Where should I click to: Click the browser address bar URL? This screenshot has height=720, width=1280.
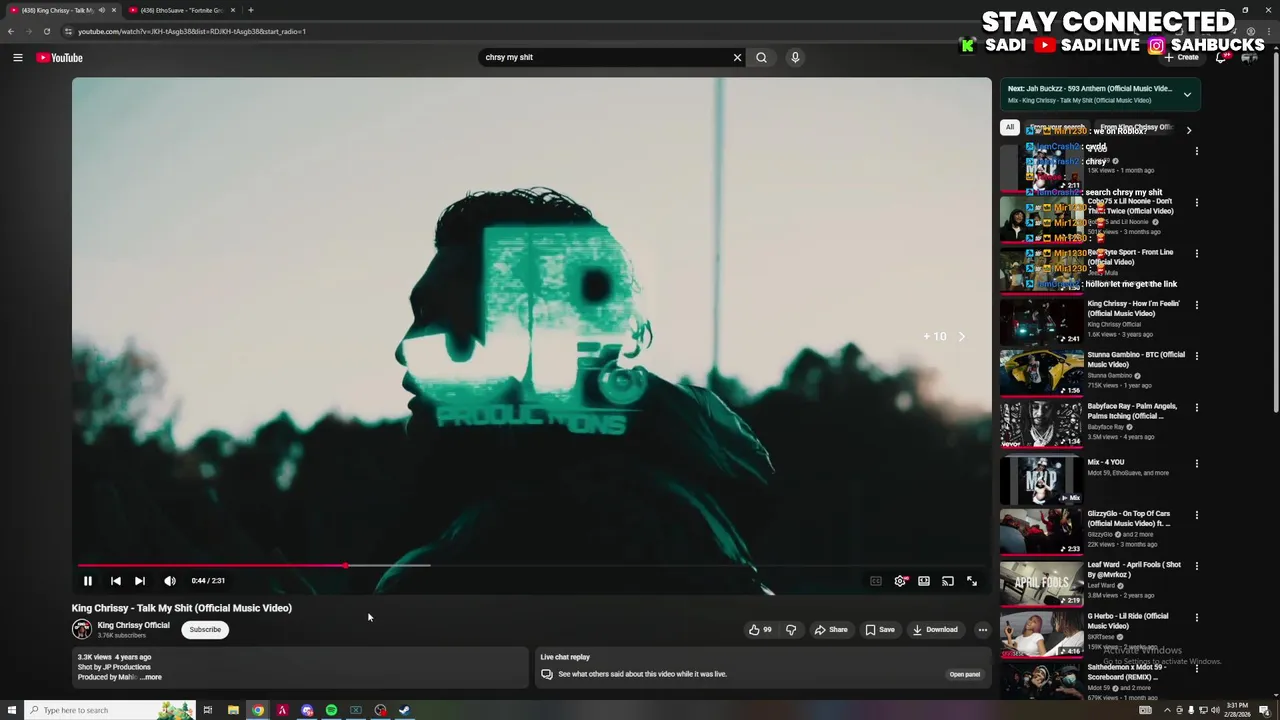click(191, 31)
